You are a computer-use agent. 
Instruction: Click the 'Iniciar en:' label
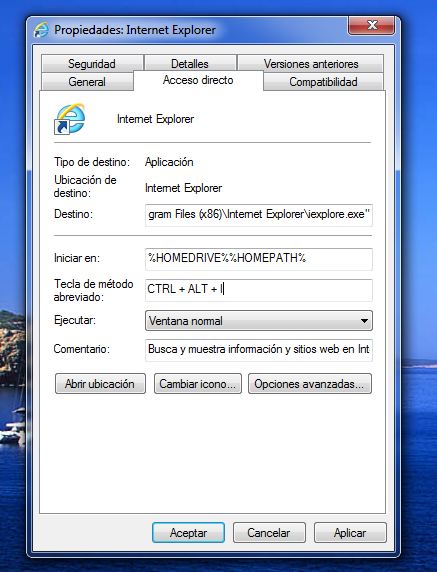point(77,258)
